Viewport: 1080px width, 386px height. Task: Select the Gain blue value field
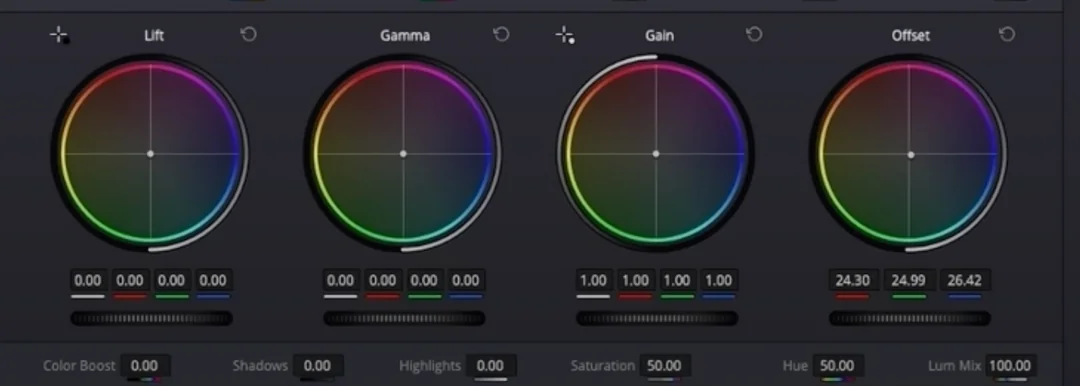[x=718, y=281]
